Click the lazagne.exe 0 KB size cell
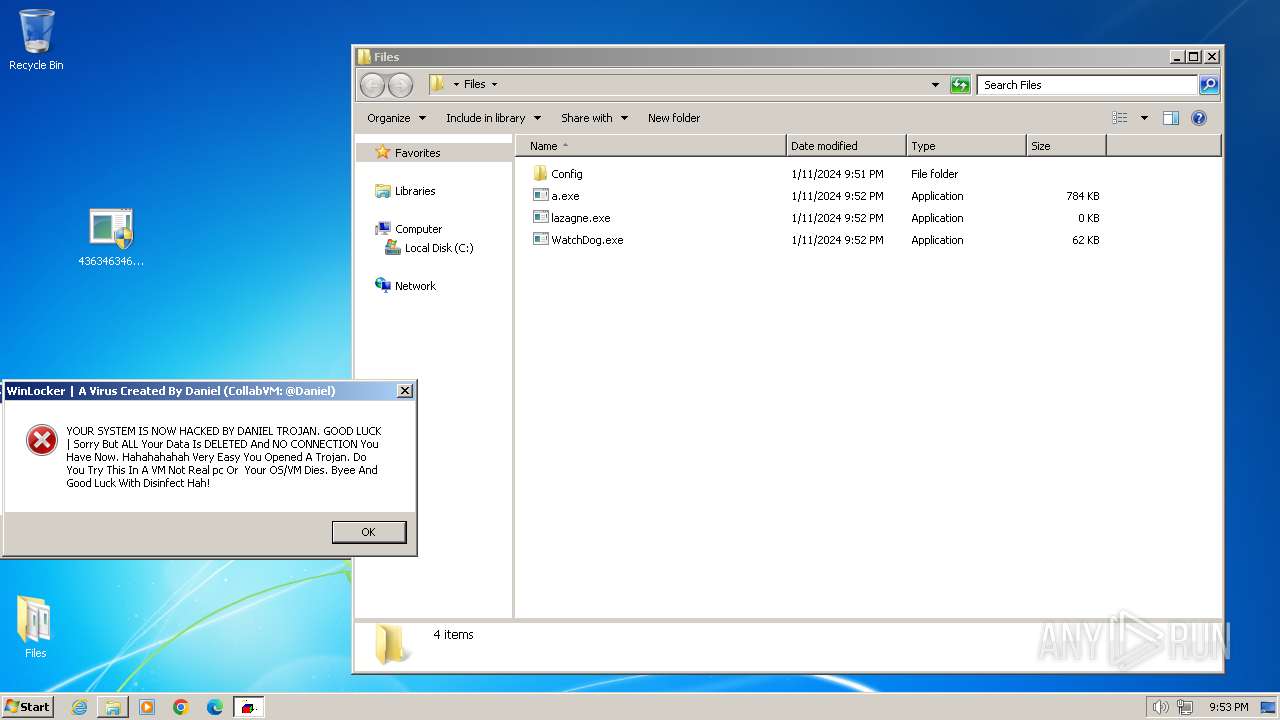The width and height of the screenshot is (1280, 720). click(1088, 218)
